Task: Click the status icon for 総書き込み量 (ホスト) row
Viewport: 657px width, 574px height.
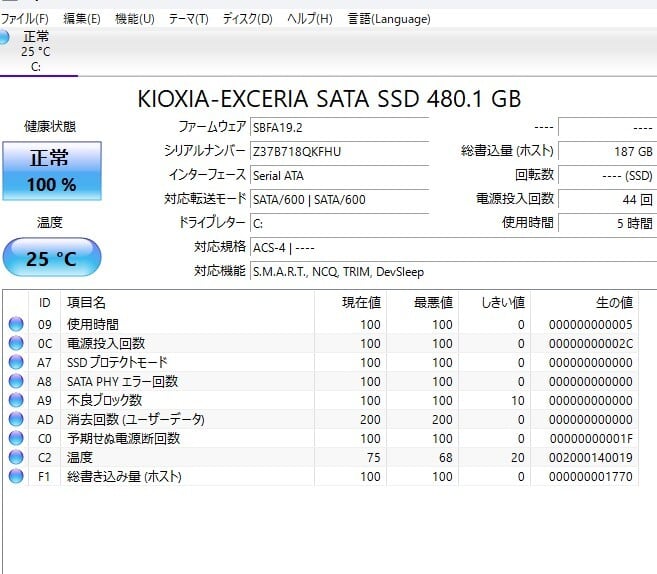Action: (x=16, y=476)
